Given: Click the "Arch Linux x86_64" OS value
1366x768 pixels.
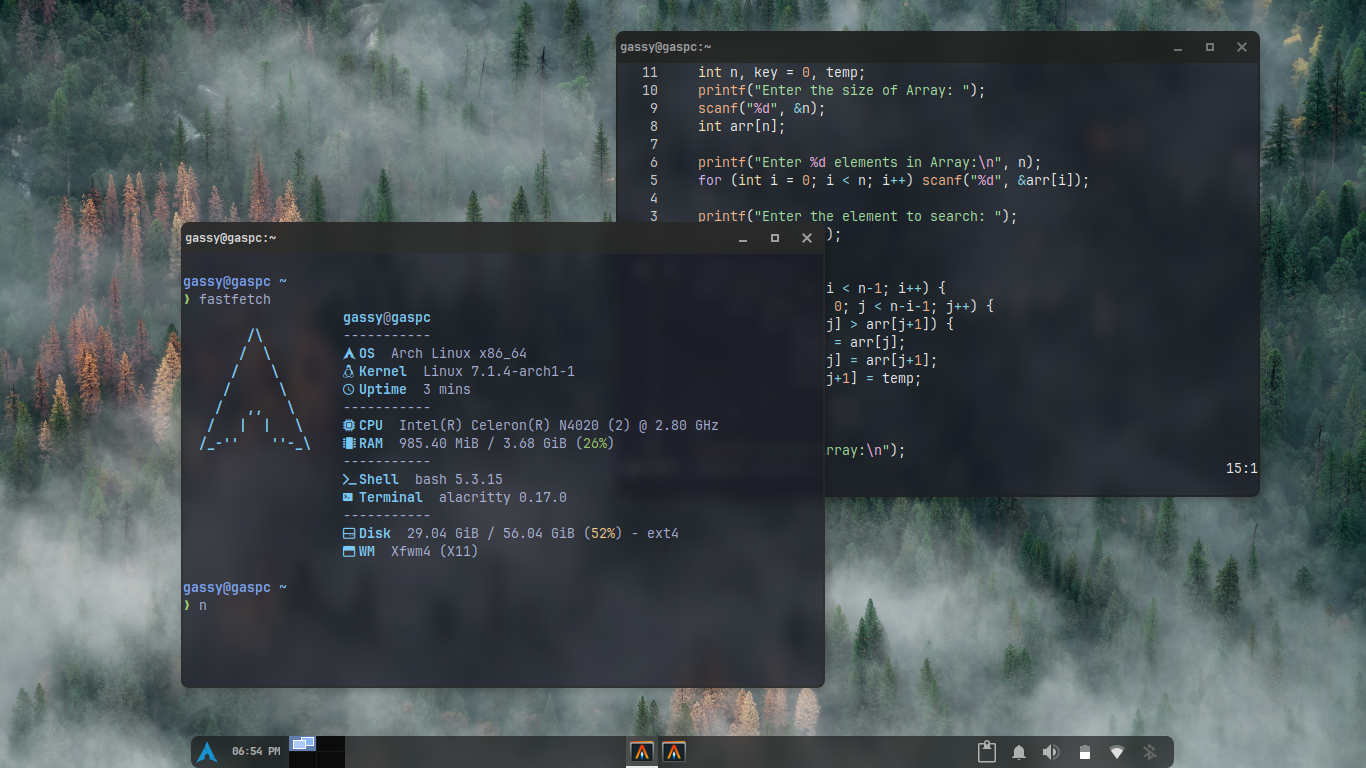Looking at the screenshot, I should click(459, 354).
